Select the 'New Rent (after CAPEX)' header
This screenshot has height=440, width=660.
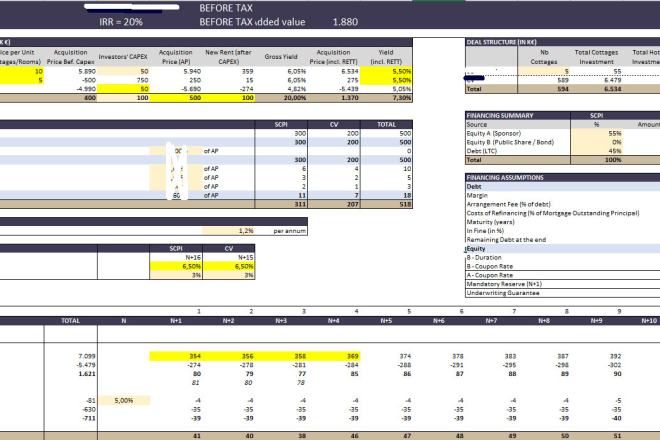(228, 57)
